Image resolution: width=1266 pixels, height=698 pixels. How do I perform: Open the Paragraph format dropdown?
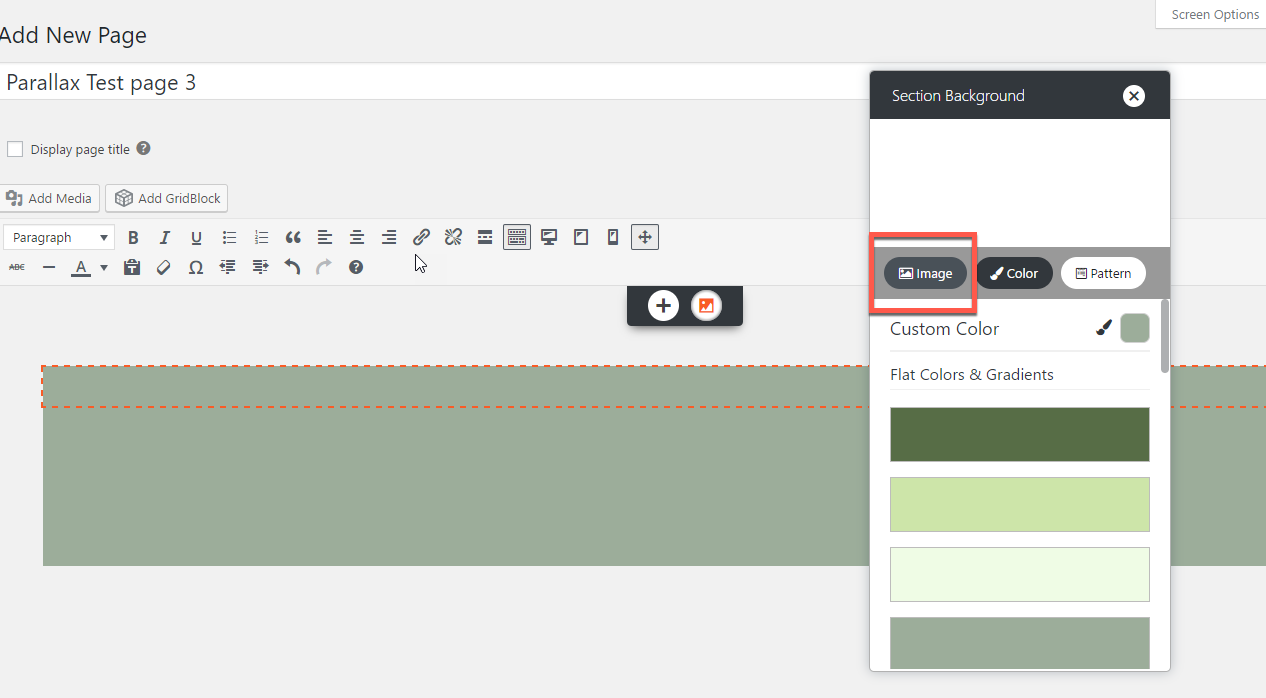59,237
